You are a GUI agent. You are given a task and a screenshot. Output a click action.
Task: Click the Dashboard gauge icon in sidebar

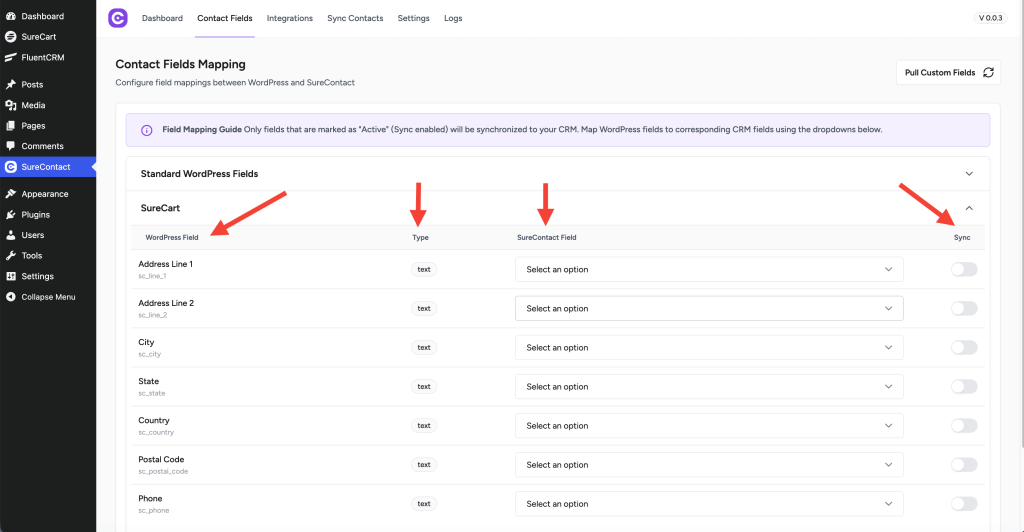tap(10, 16)
